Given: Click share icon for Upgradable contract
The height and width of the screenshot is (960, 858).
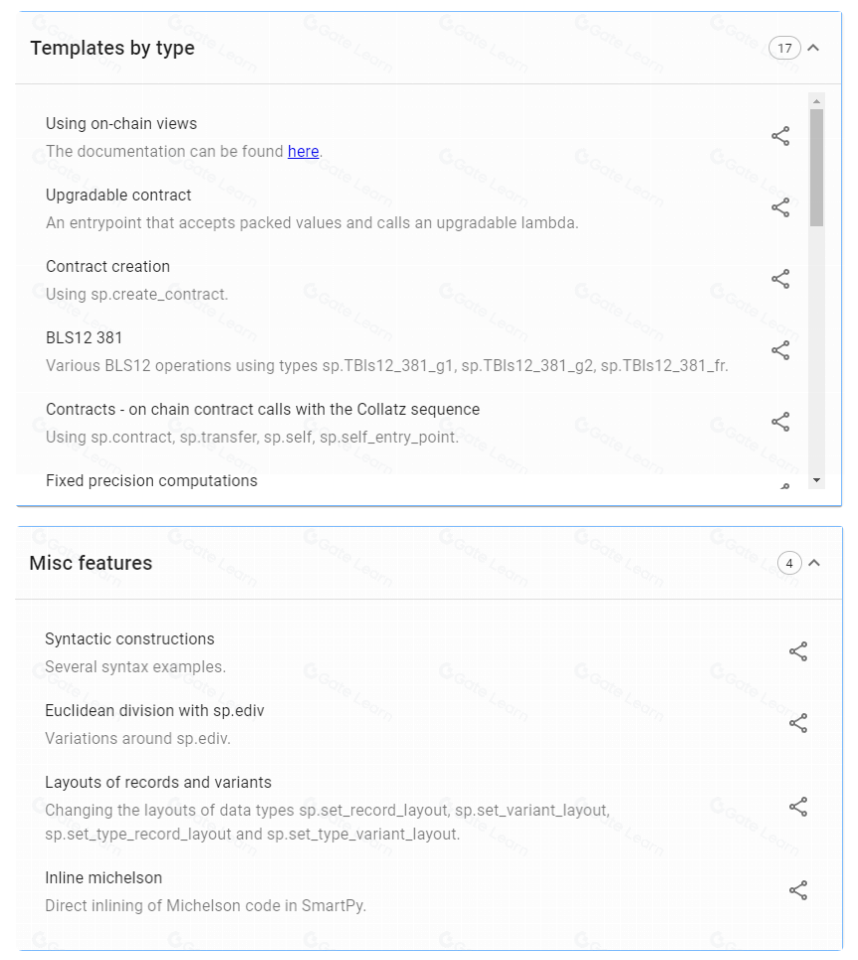Looking at the screenshot, I should pyautogui.click(x=780, y=208).
